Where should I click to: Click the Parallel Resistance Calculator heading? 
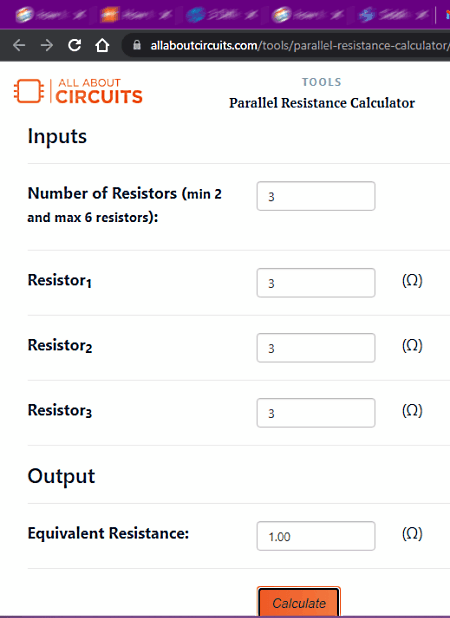(x=322, y=103)
